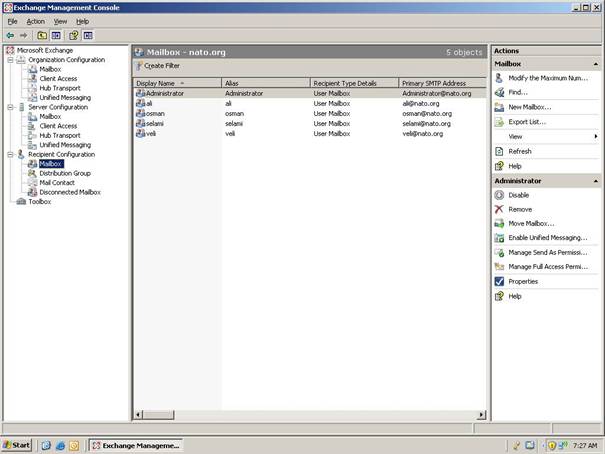Open Properties with the checkmark icon
Image resolution: width=605 pixels, height=454 pixels.
coord(499,282)
